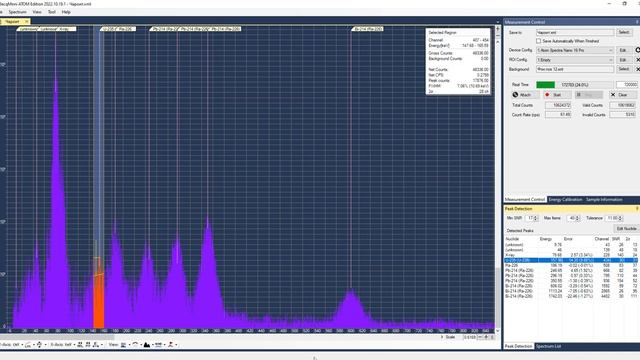Click Edit next to ROI Config
This screenshot has height=360, width=640.
coord(623,60)
